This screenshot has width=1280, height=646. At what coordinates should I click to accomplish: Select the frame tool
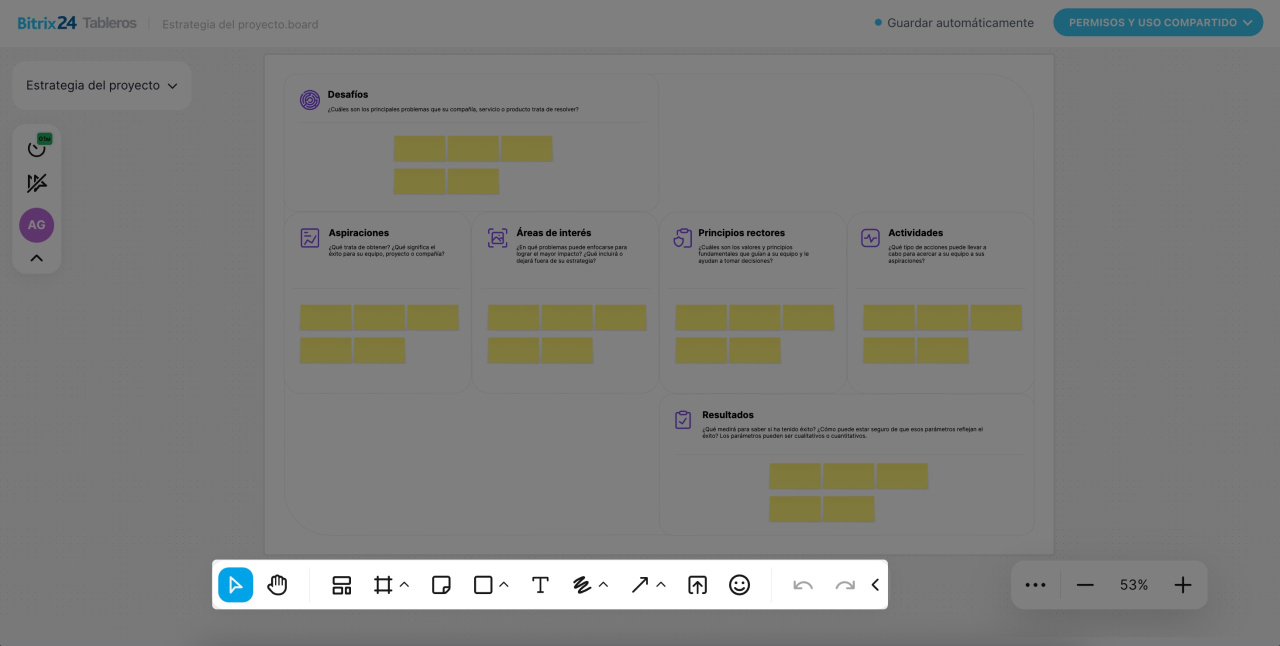[x=383, y=585]
